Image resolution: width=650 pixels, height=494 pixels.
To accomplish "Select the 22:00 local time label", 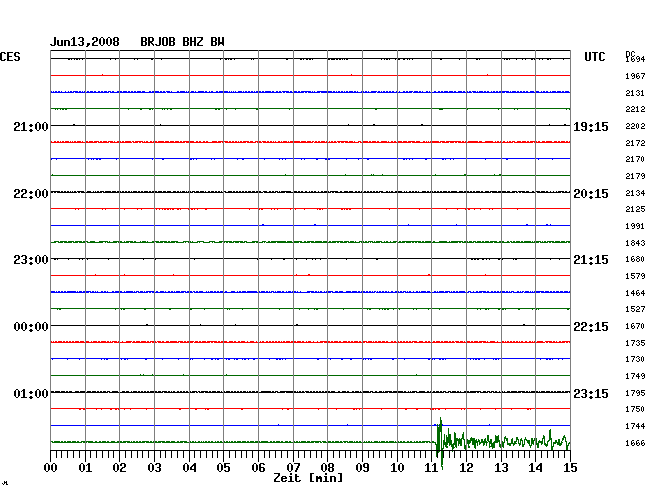I will (x=31, y=194).
